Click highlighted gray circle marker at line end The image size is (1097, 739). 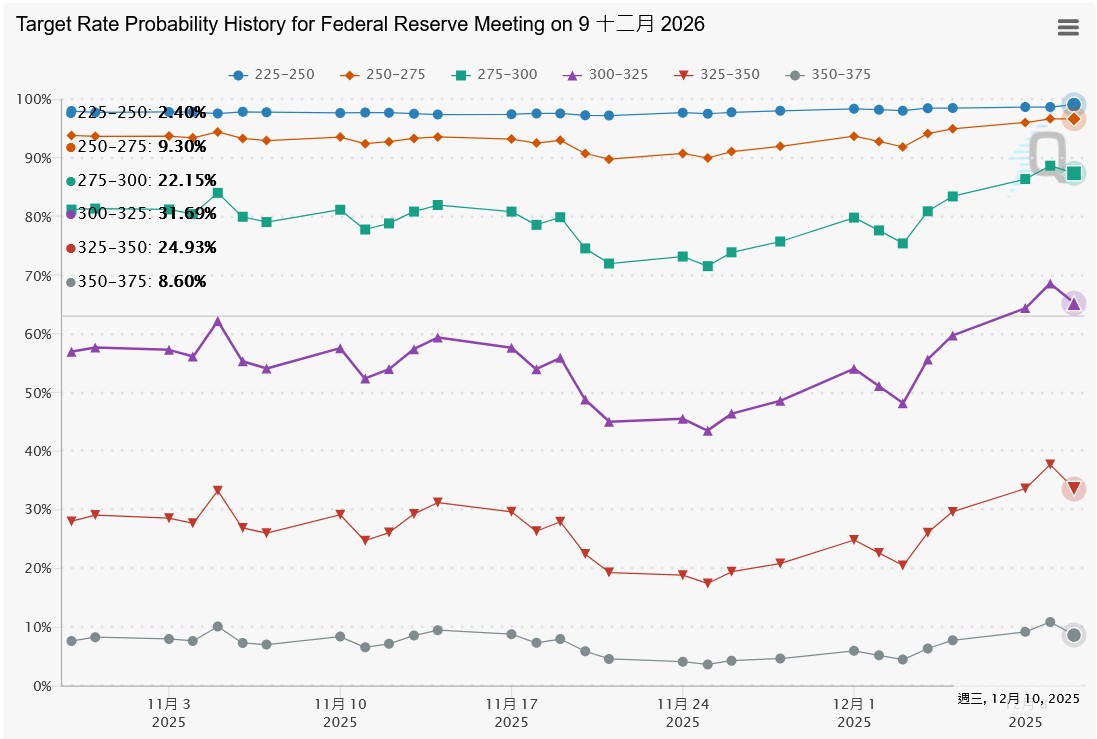(1073, 635)
